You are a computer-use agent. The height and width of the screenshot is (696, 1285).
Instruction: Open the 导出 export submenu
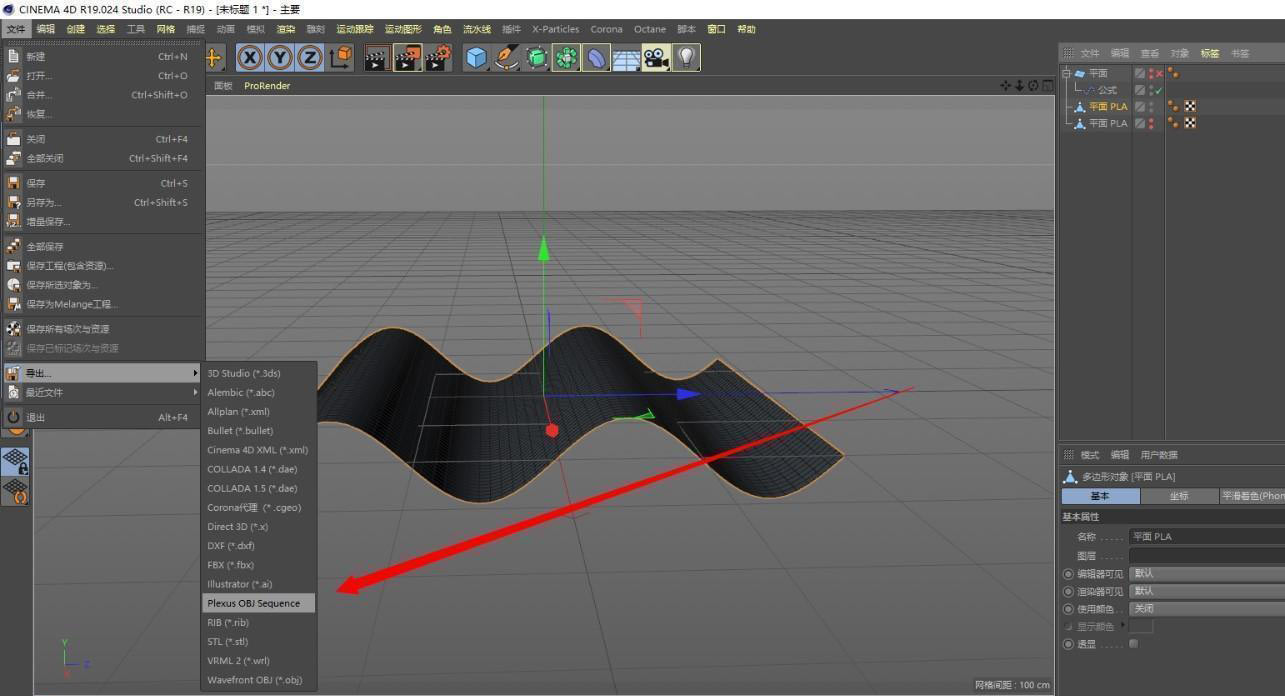tap(102, 373)
